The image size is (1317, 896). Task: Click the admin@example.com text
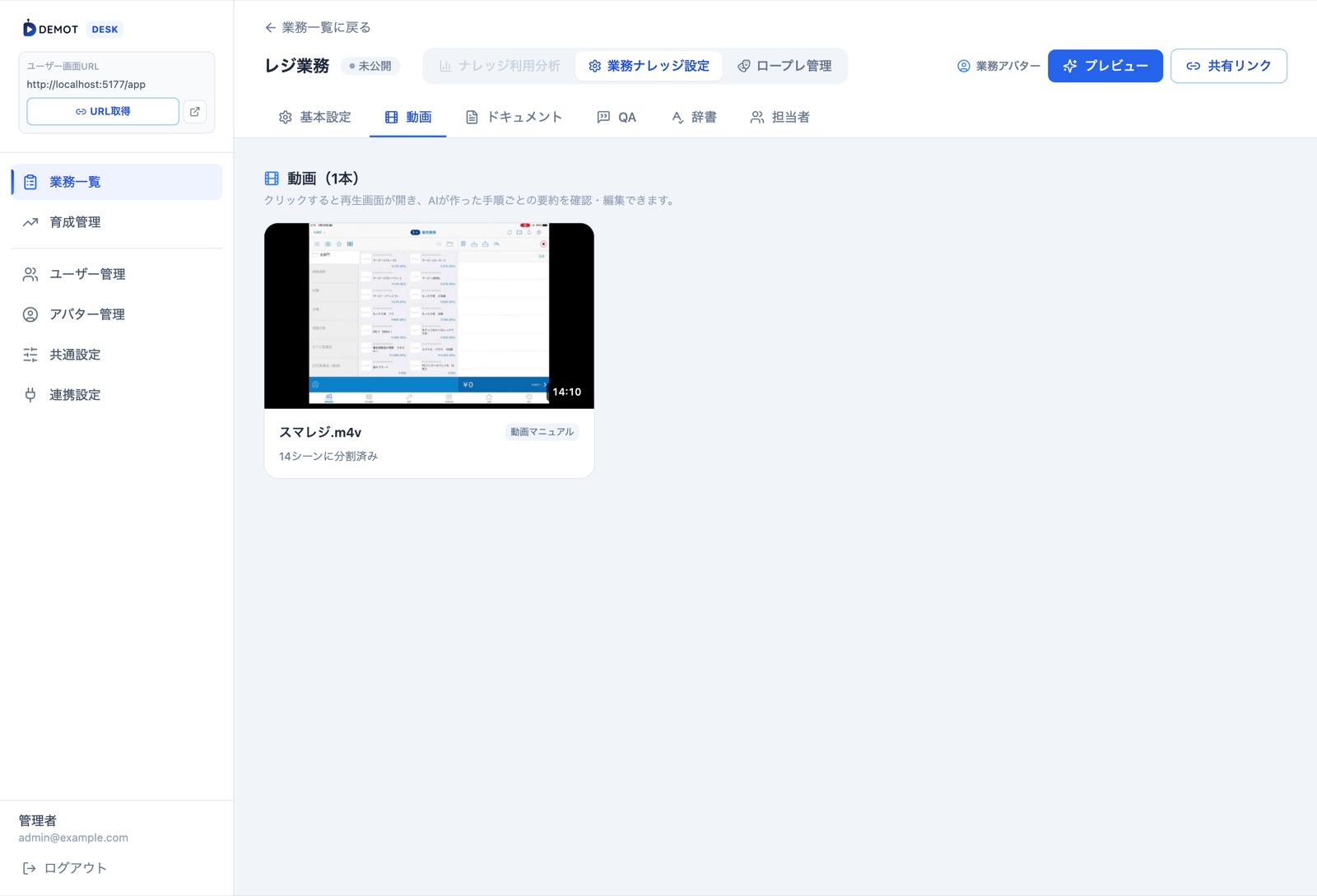[73, 838]
